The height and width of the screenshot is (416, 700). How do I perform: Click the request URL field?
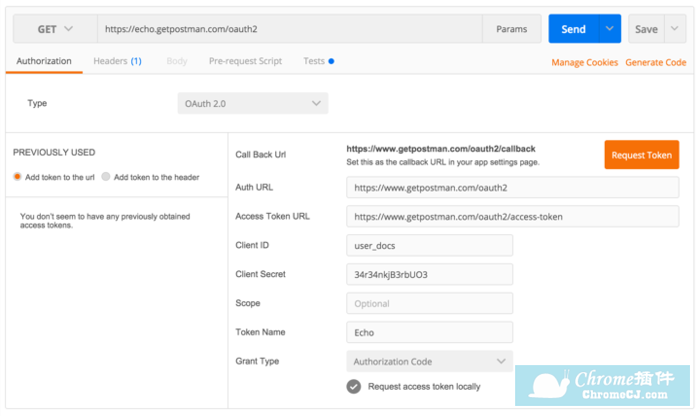click(290, 29)
